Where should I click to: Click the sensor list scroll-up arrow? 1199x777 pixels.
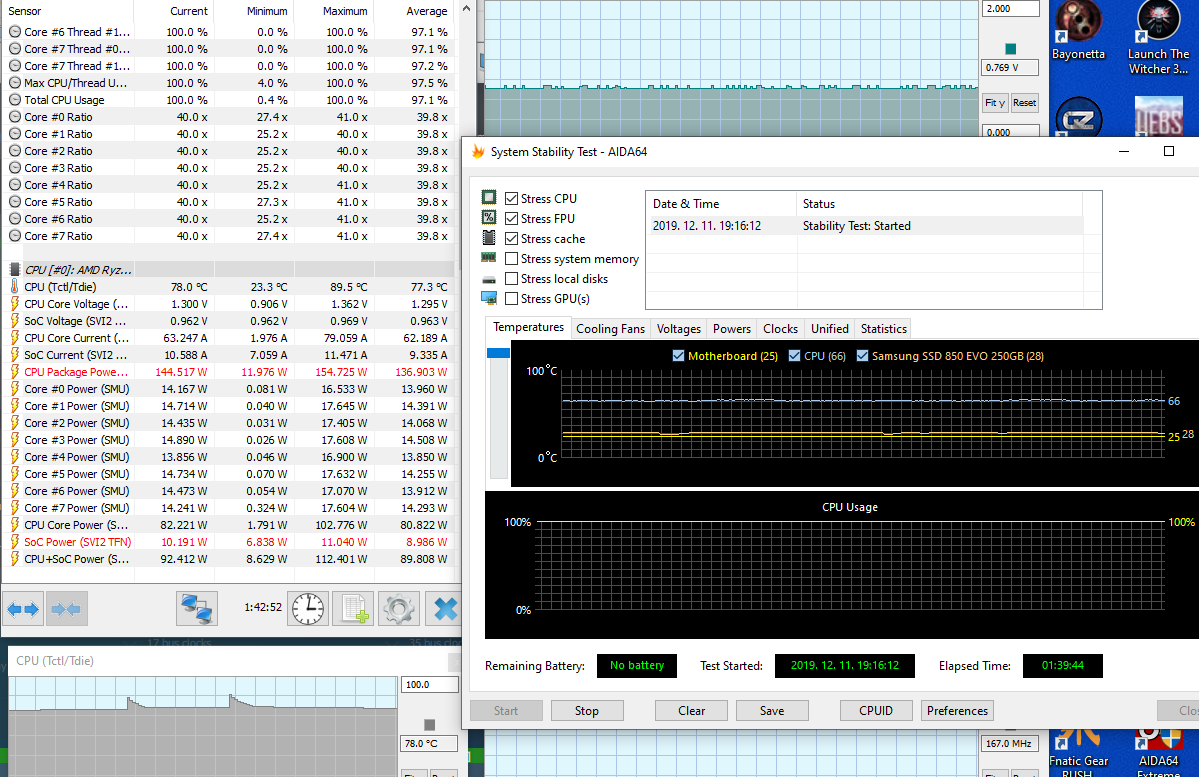pyautogui.click(x=467, y=9)
